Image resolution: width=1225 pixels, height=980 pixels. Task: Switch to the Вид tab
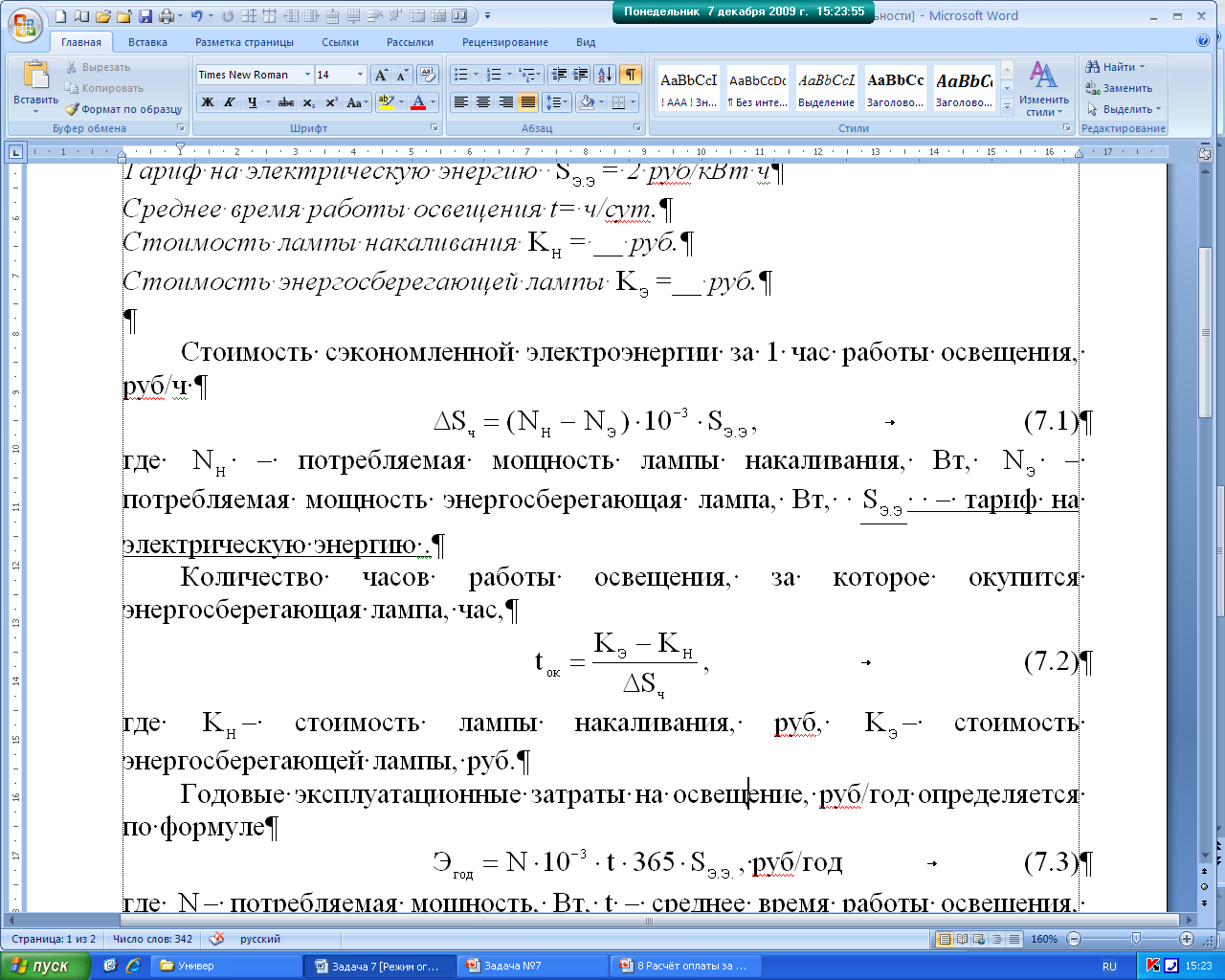click(x=586, y=42)
